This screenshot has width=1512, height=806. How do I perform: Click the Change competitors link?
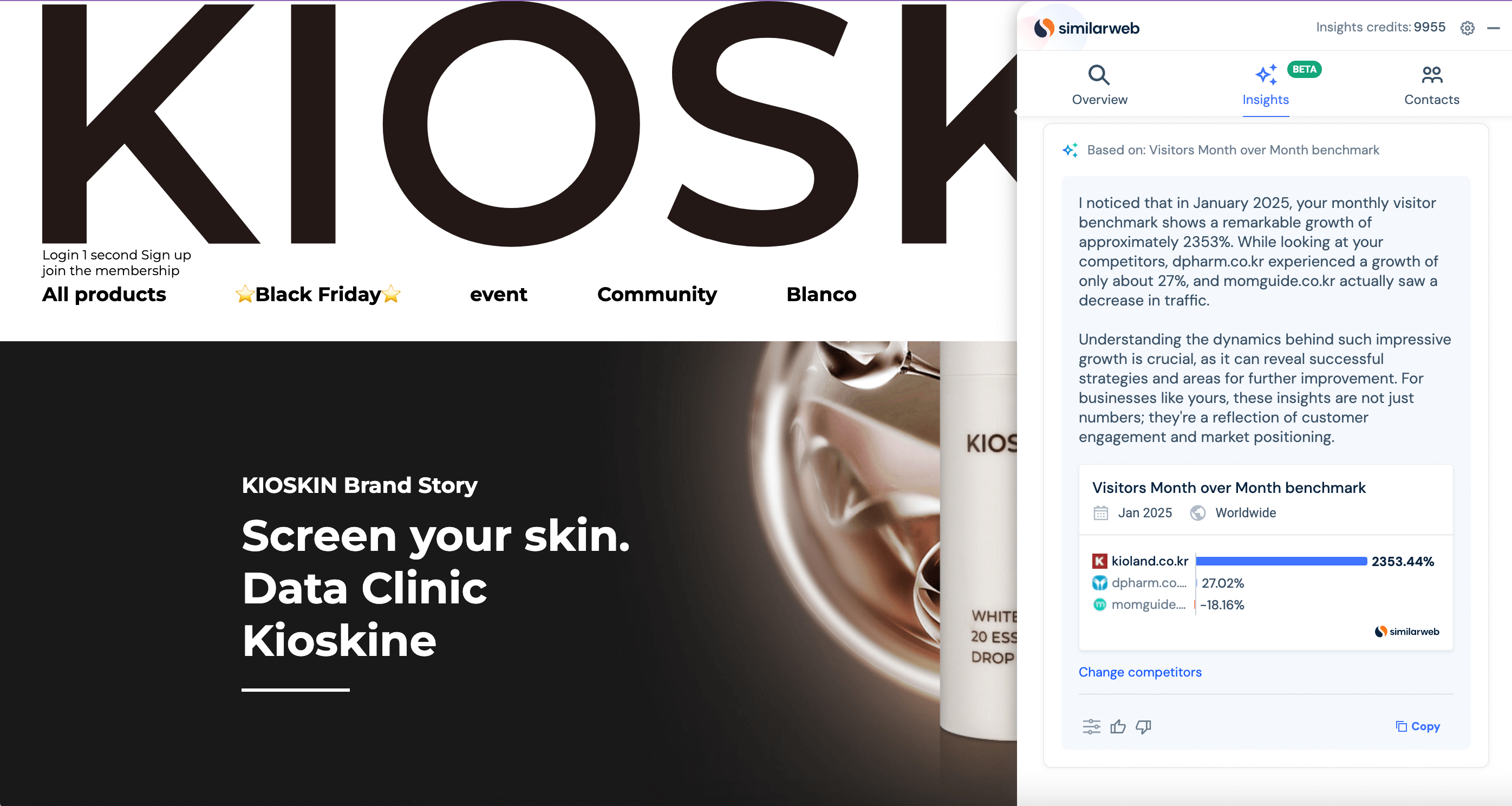[1140, 672]
